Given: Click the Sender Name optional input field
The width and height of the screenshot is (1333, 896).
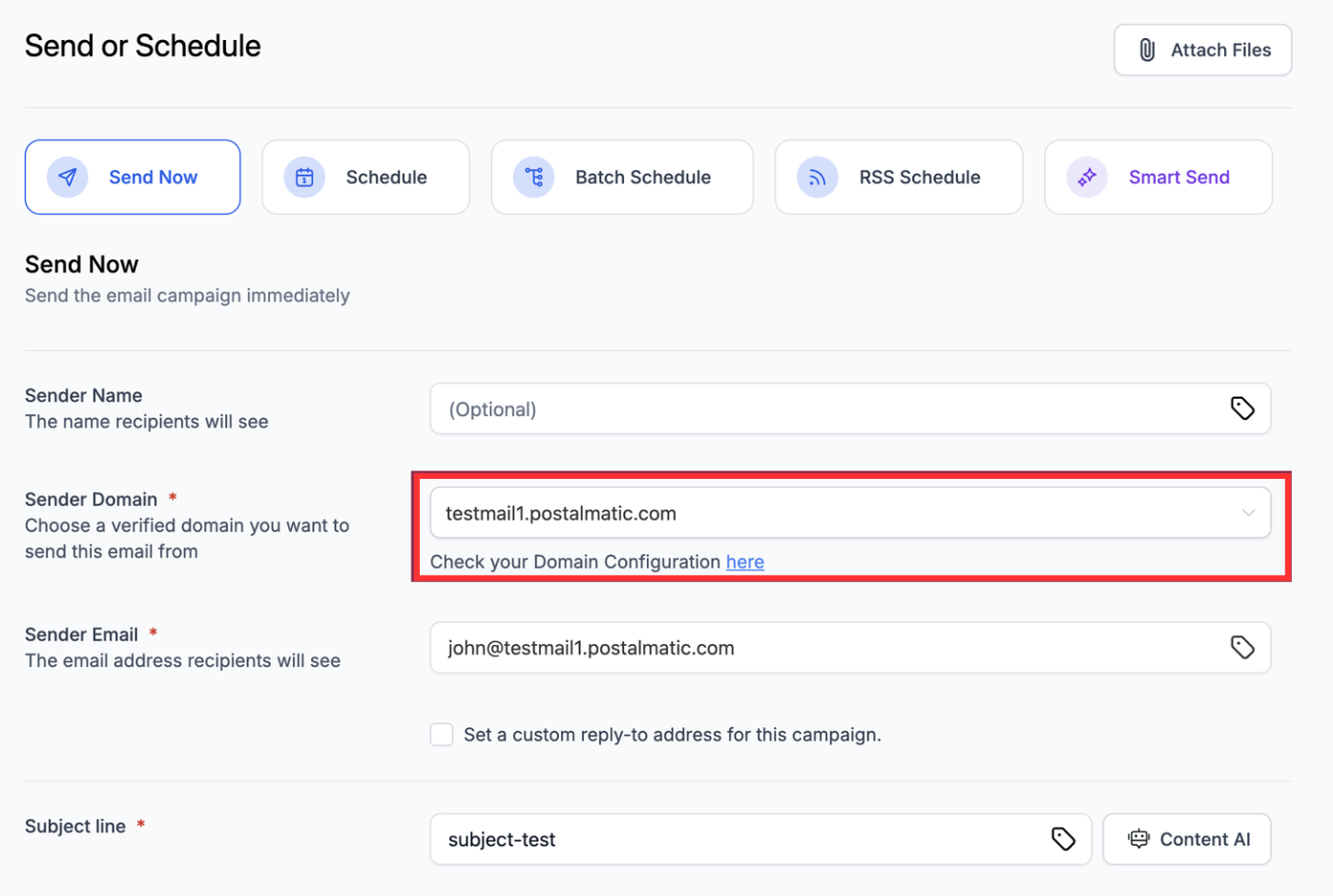Looking at the screenshot, I should [x=830, y=409].
